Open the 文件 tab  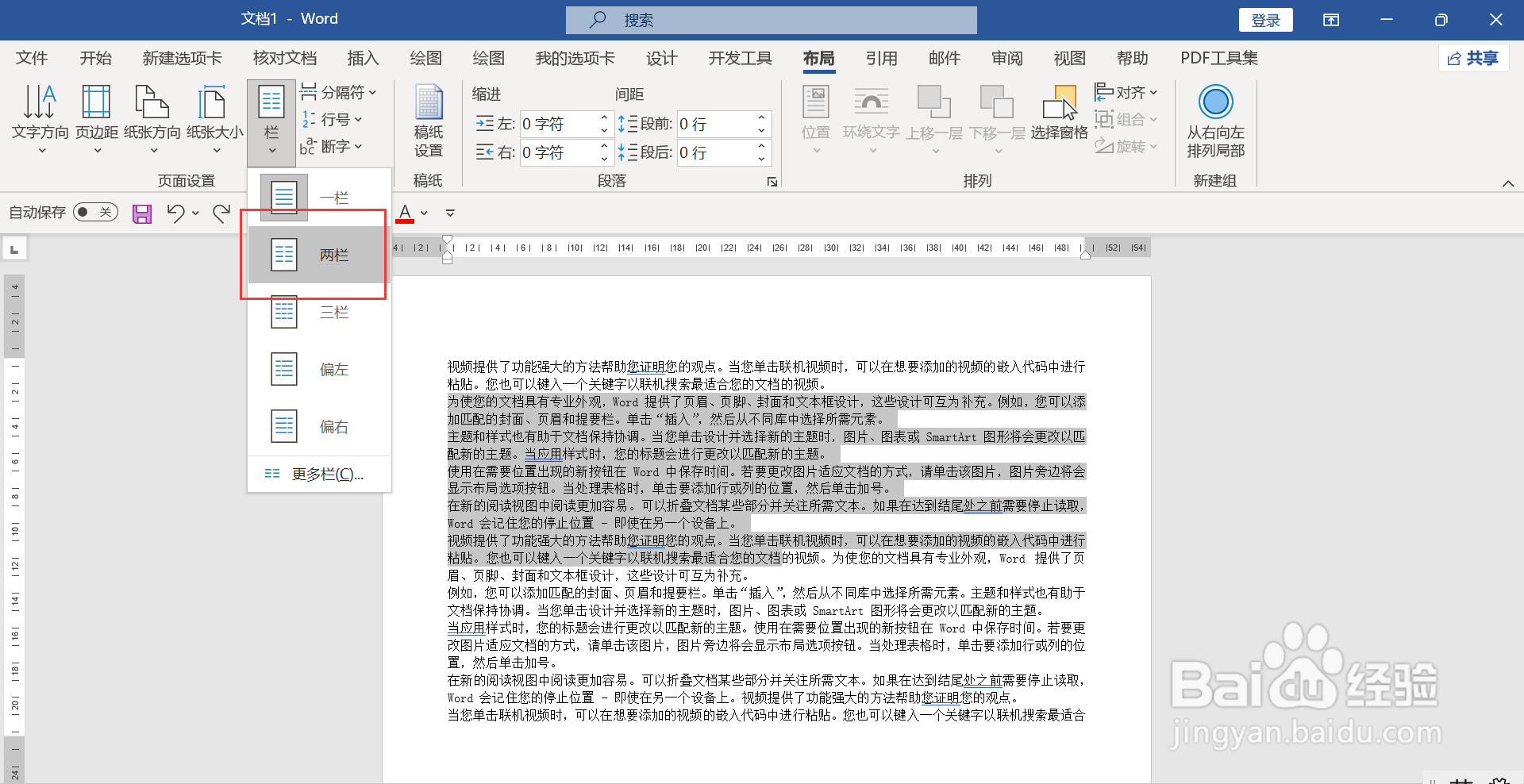32,58
